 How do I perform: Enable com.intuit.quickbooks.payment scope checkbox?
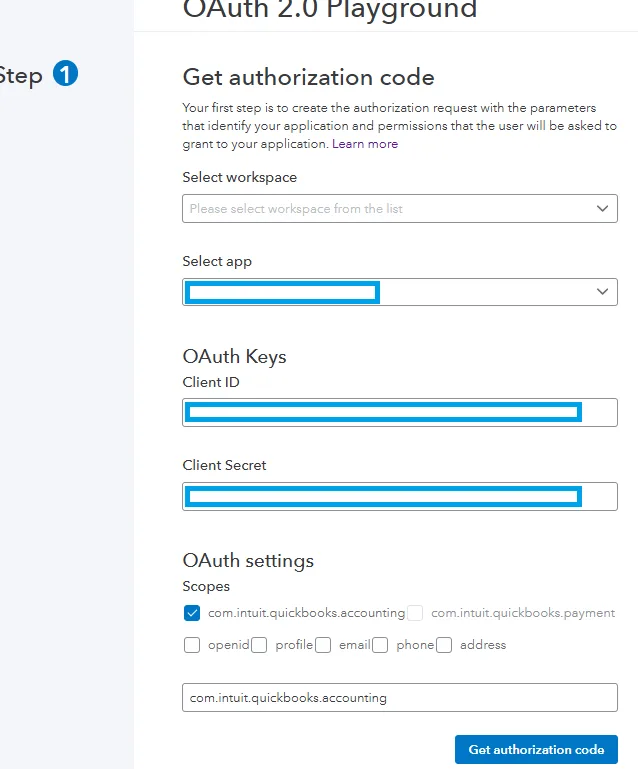point(415,613)
